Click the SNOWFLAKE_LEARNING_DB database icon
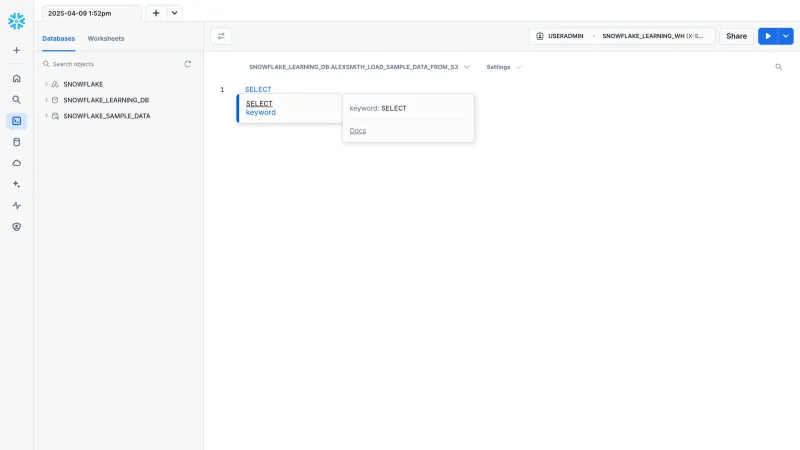 tap(55, 100)
